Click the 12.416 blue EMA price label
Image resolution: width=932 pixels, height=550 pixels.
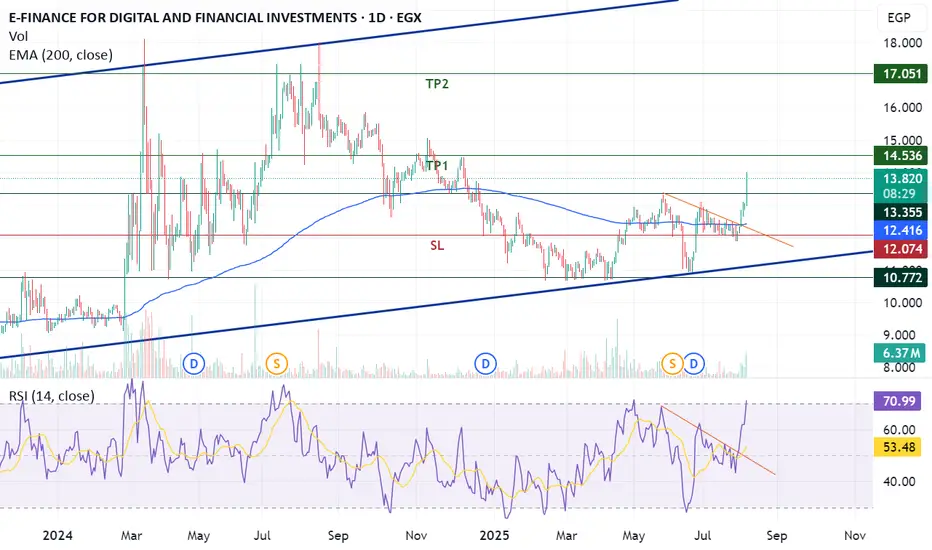[x=901, y=231]
